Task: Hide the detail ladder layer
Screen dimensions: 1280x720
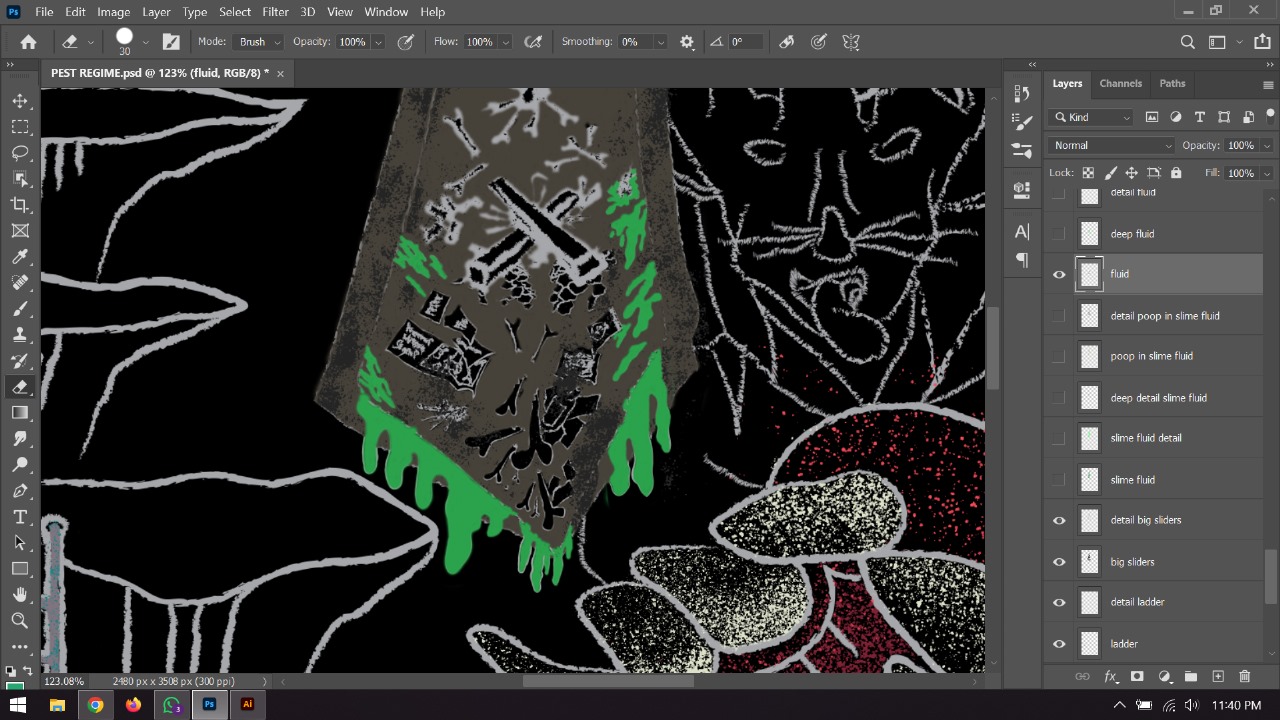Action: (x=1059, y=602)
